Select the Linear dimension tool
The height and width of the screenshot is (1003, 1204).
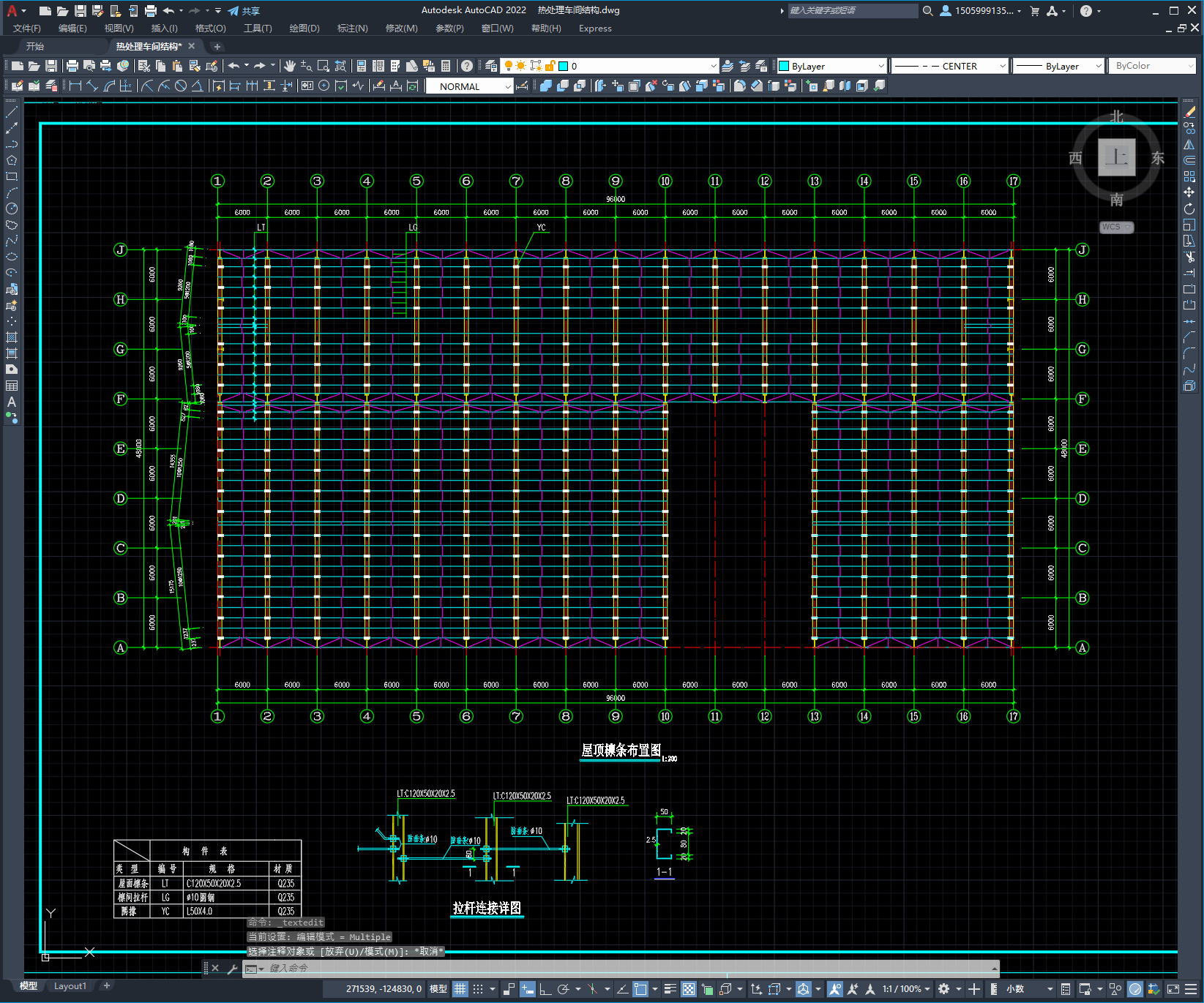pos(75,86)
